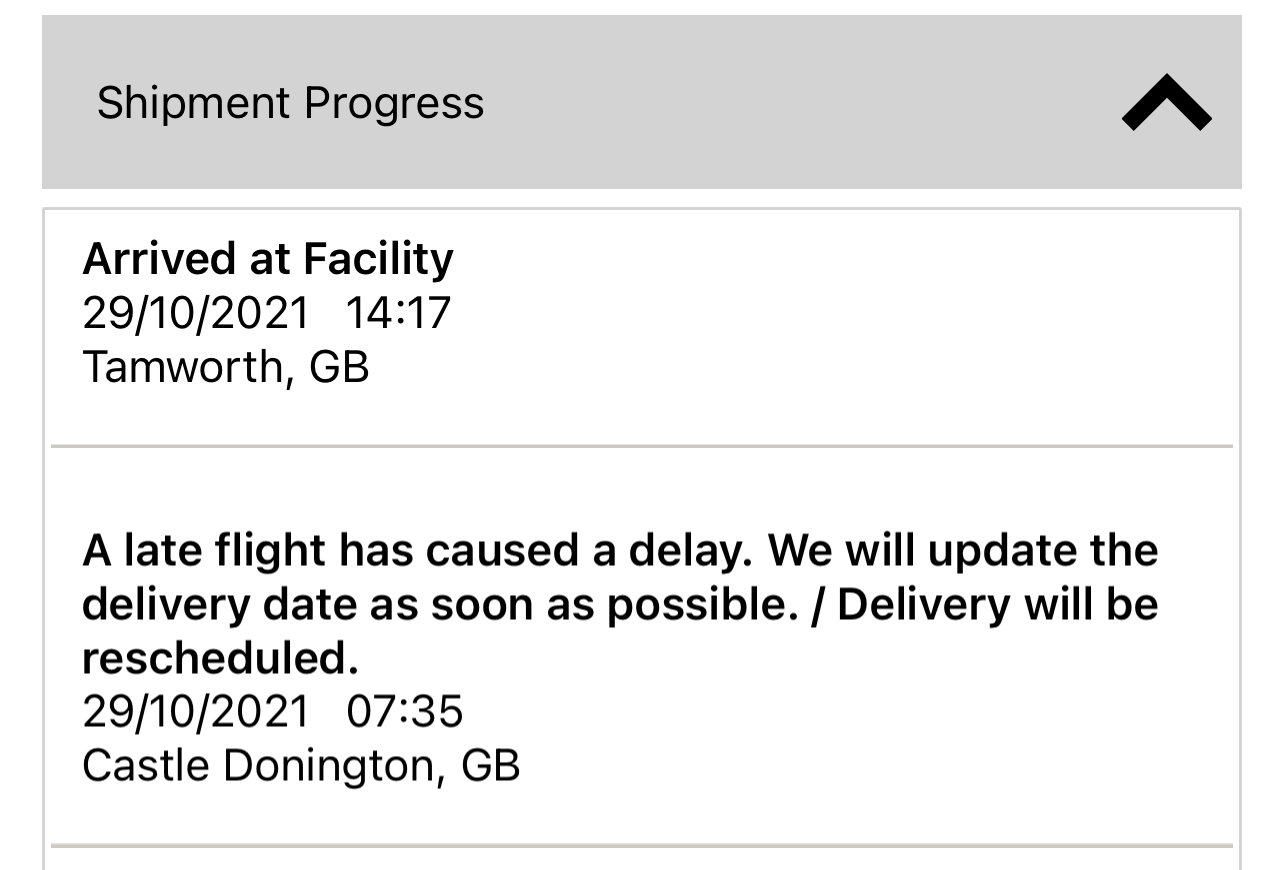Click the Shipment Progress header title
The image size is (1284, 870).
pyautogui.click(x=290, y=103)
